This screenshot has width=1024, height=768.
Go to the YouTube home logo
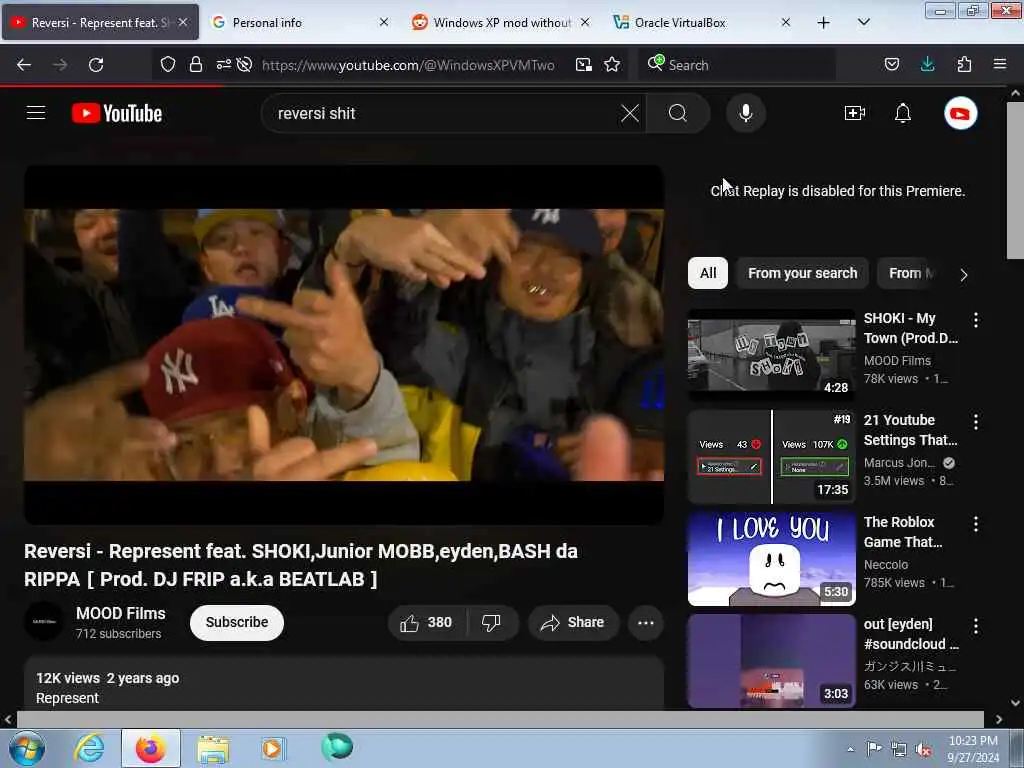coord(117,113)
